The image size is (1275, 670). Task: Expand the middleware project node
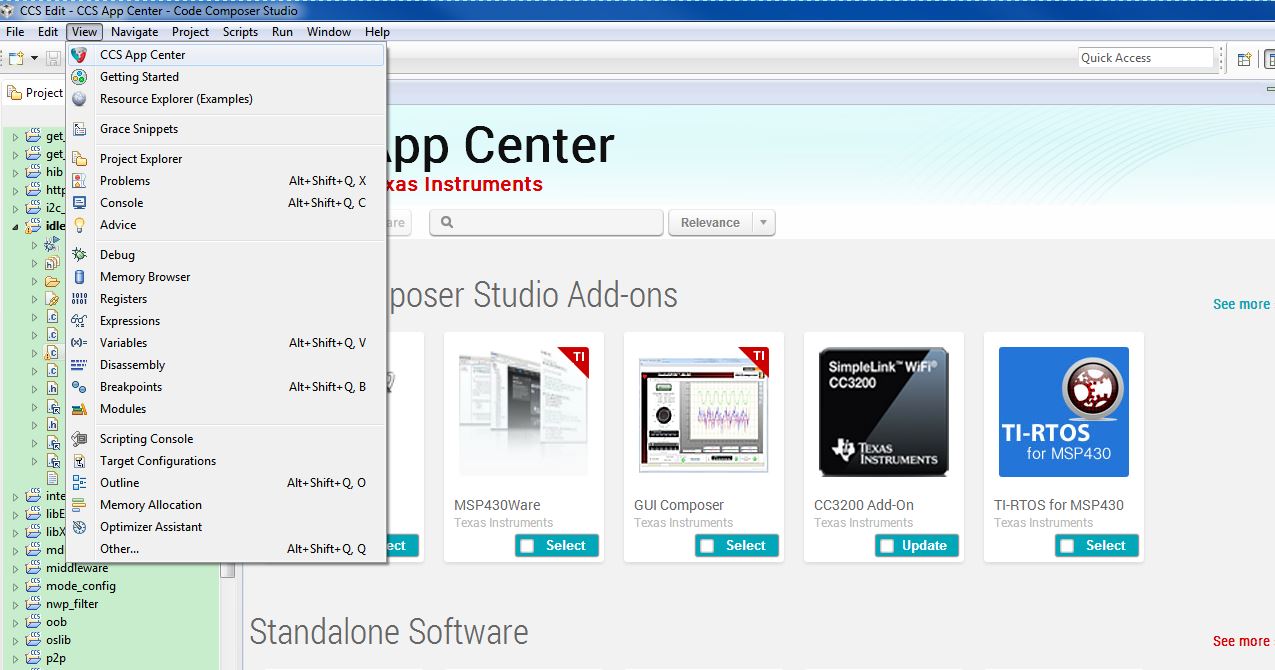[15, 568]
